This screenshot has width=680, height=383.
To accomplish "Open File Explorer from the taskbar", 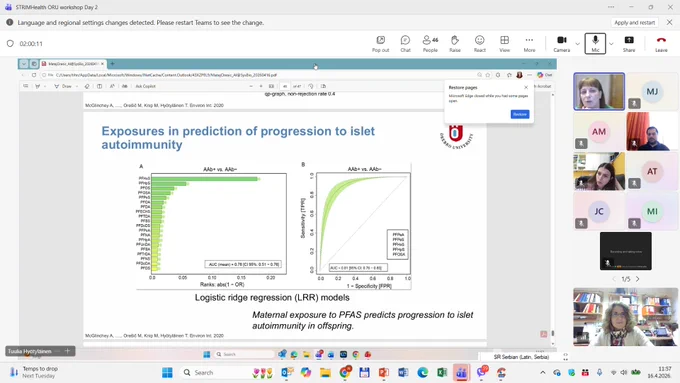I will (325, 373).
